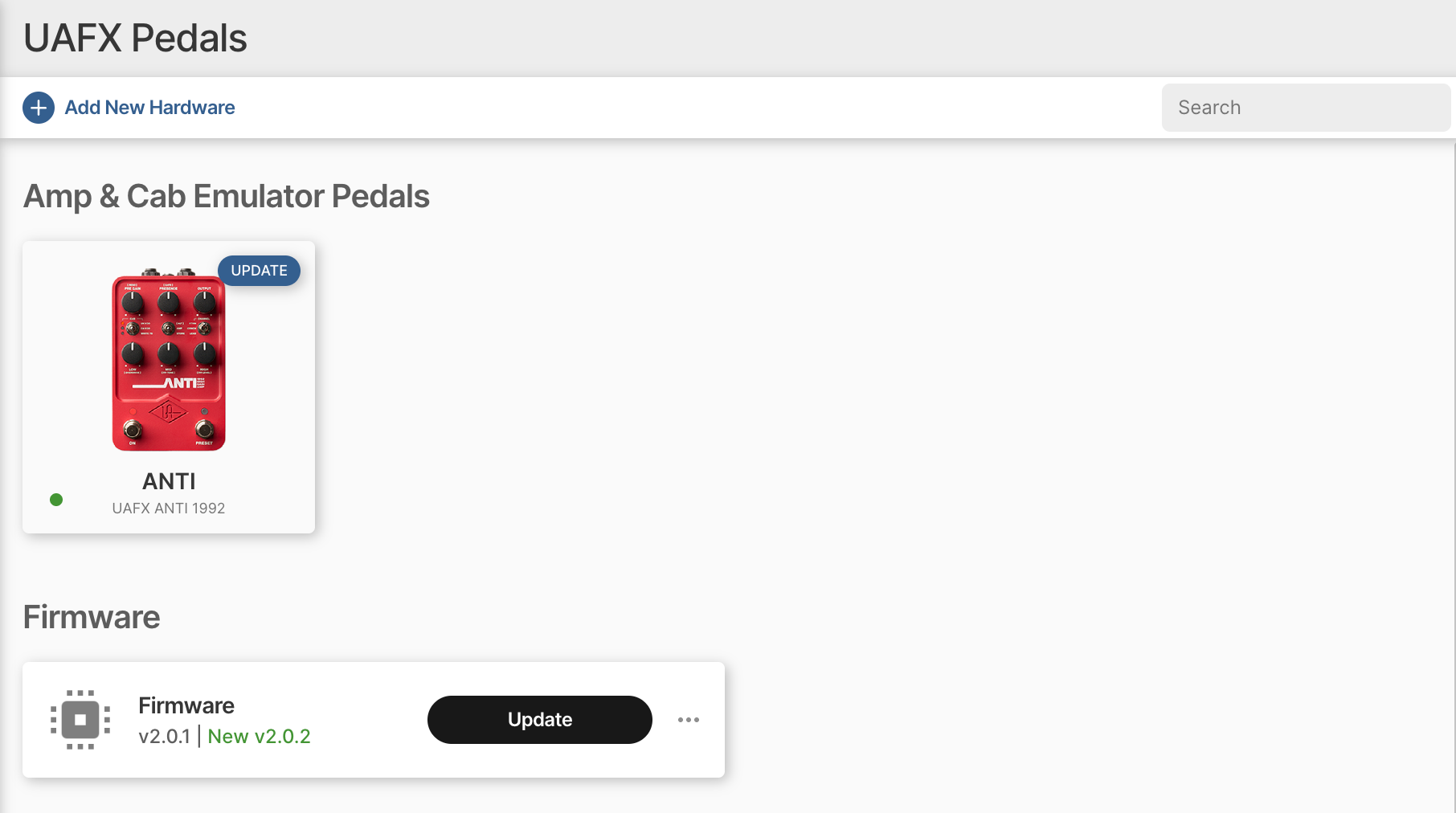1456x813 pixels.
Task: Click the red status LED on the pedal image
Action: pos(133,411)
